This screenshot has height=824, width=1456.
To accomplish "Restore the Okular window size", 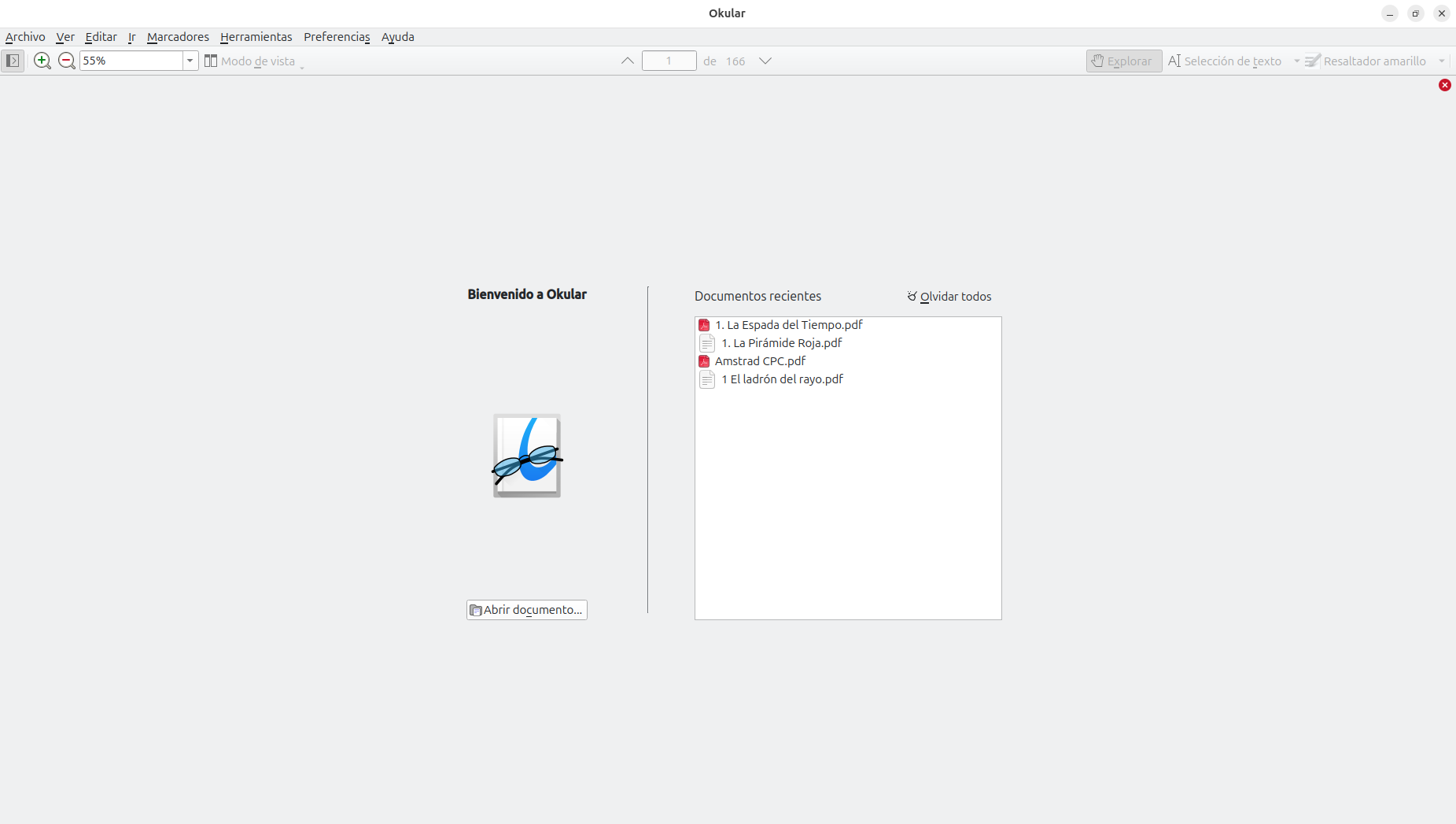I will click(x=1416, y=13).
